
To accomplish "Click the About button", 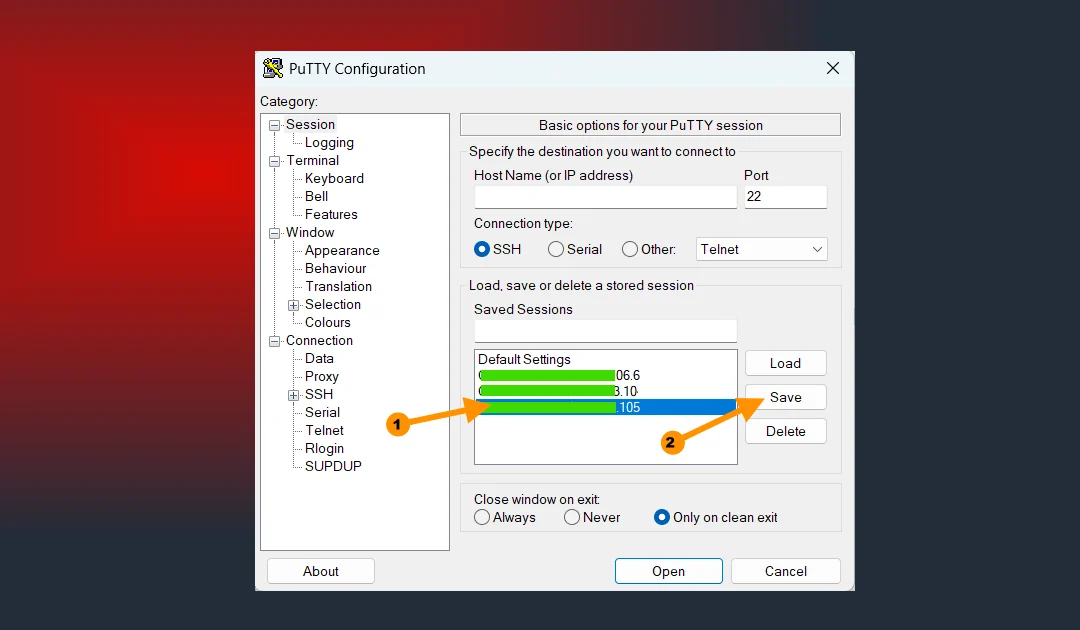I will (321, 571).
